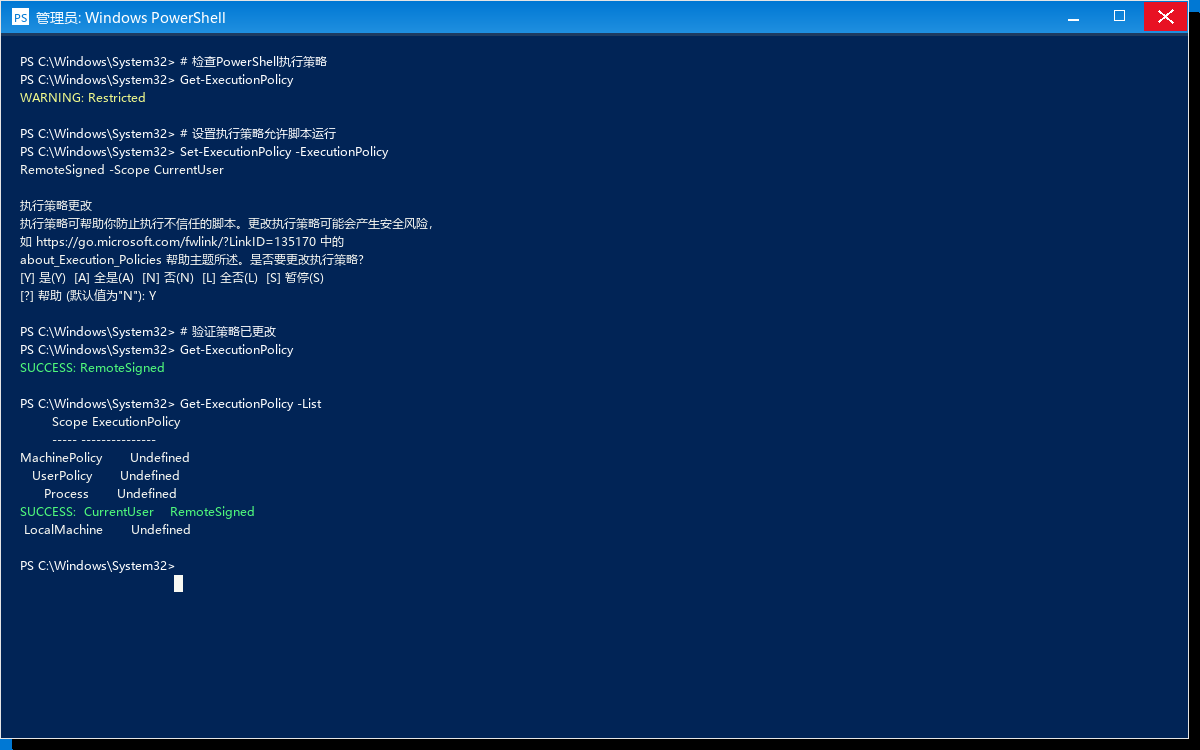Click the go.microsoft.com fwlink URL
This screenshot has height=750, width=1200.
176,242
